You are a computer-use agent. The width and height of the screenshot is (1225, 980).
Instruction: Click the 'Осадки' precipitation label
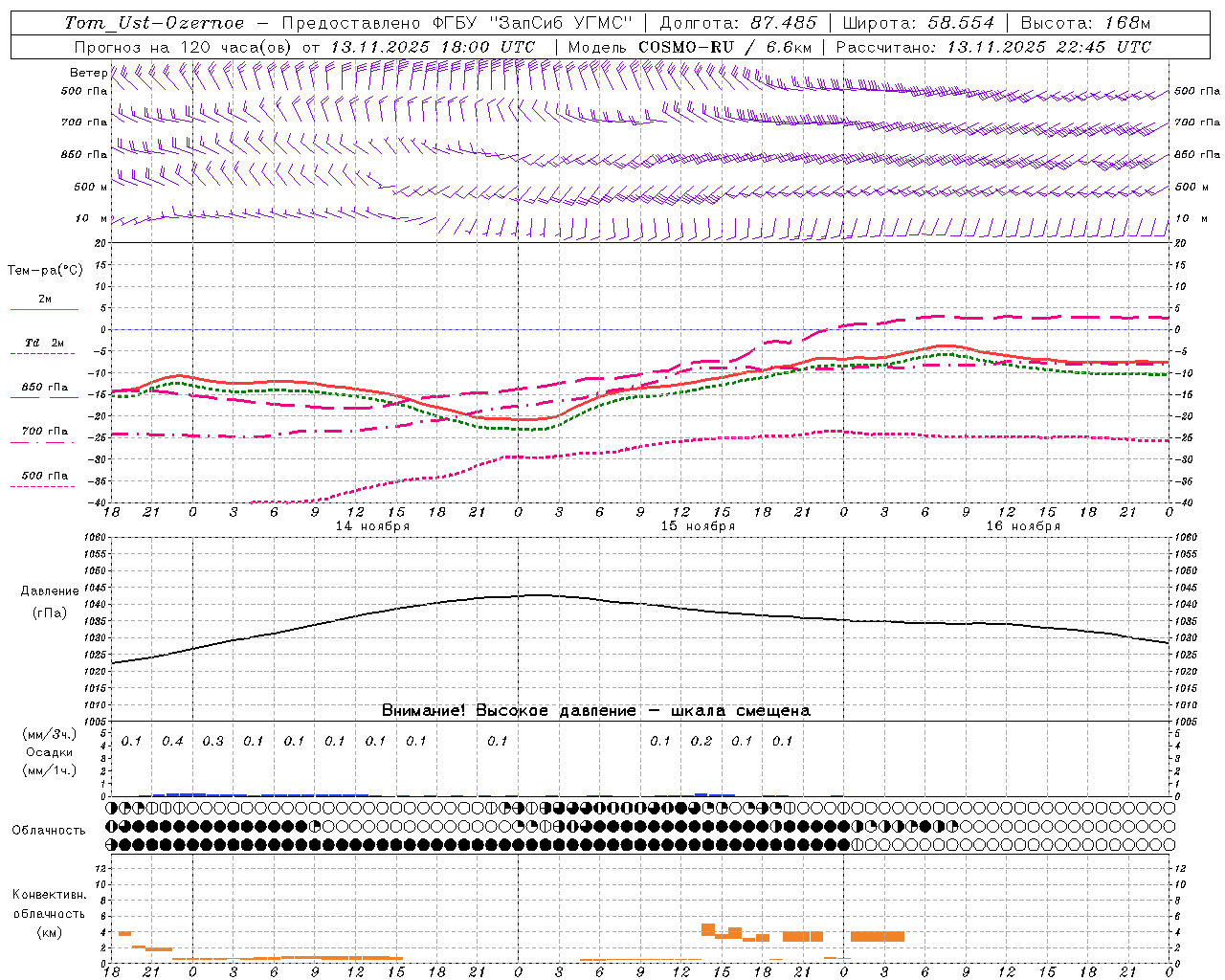click(x=50, y=752)
